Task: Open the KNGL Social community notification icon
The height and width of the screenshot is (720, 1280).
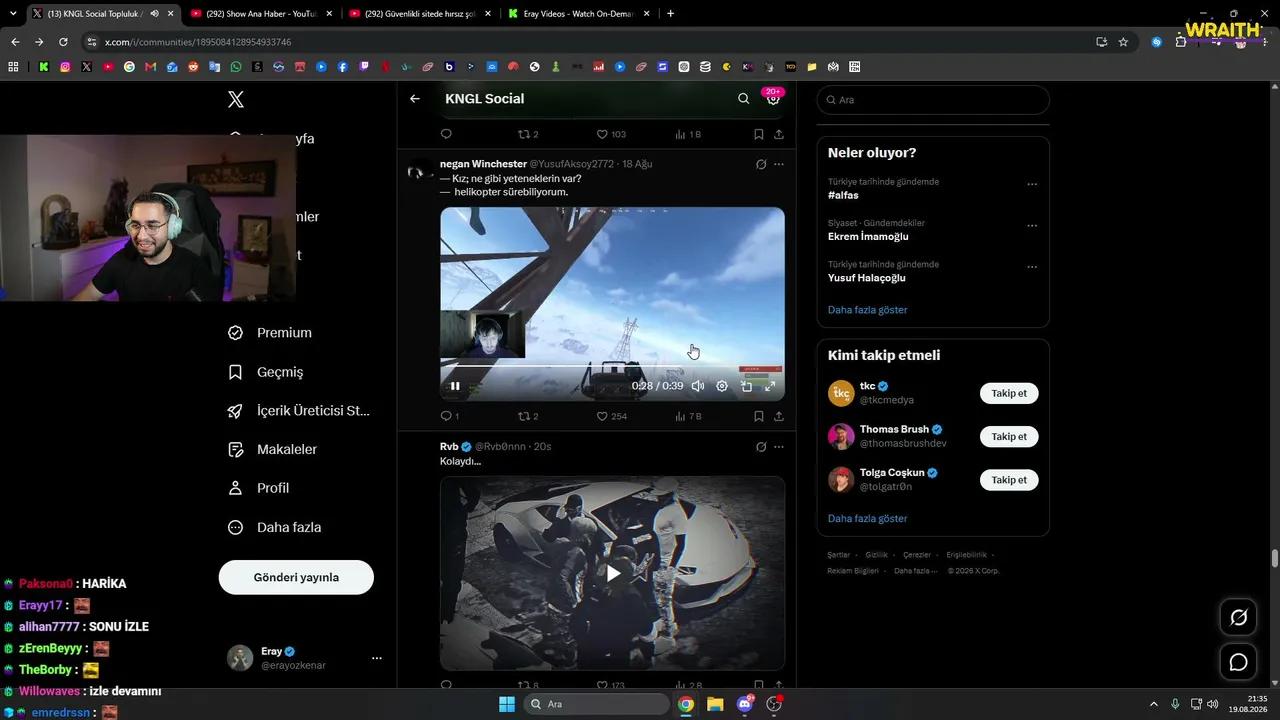Action: coord(773,98)
